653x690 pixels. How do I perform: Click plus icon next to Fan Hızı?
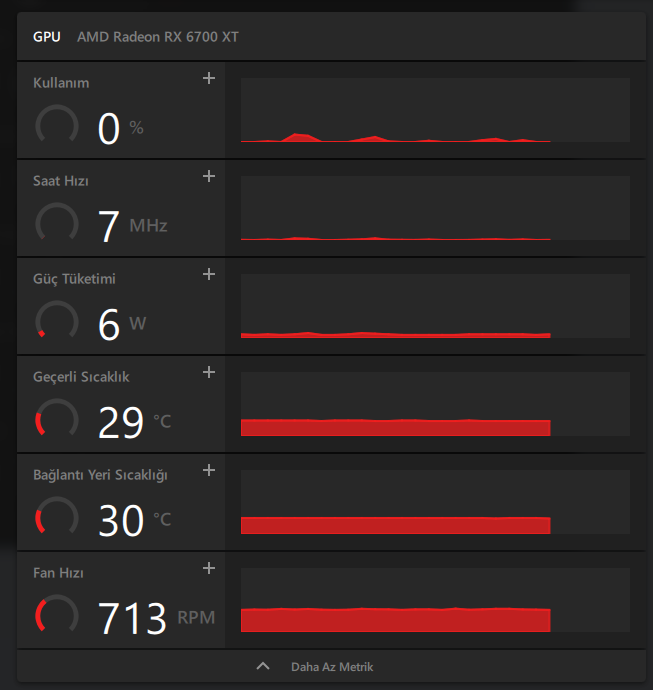click(209, 568)
